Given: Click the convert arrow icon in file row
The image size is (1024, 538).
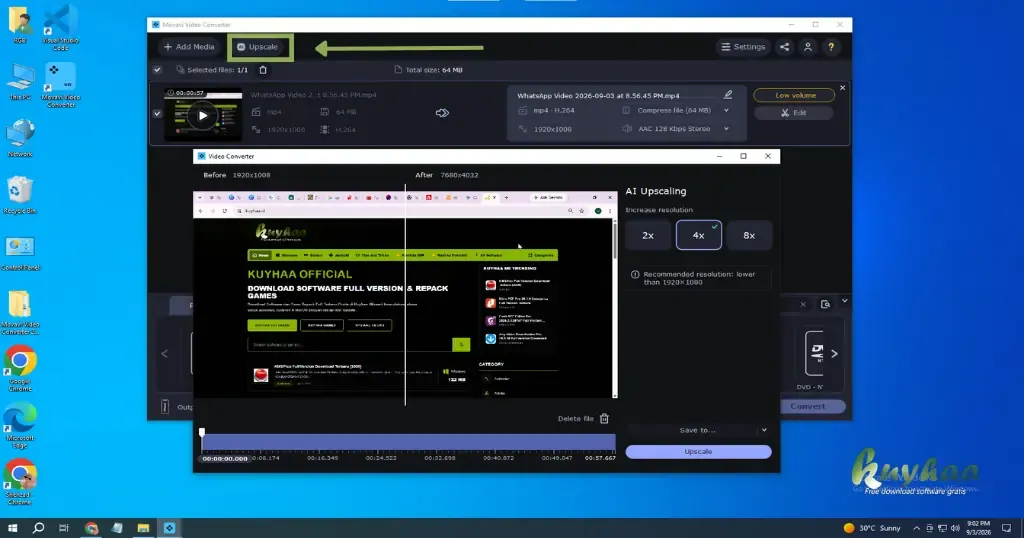Looking at the screenshot, I should pyautogui.click(x=442, y=113).
